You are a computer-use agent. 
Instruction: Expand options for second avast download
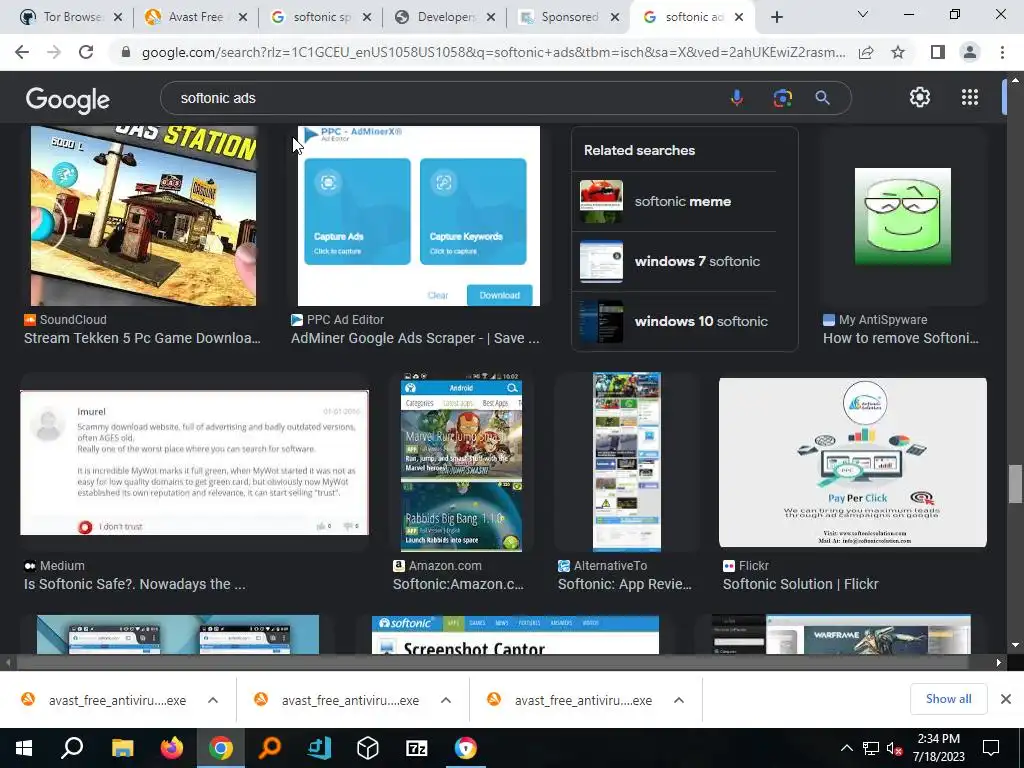coord(446,700)
